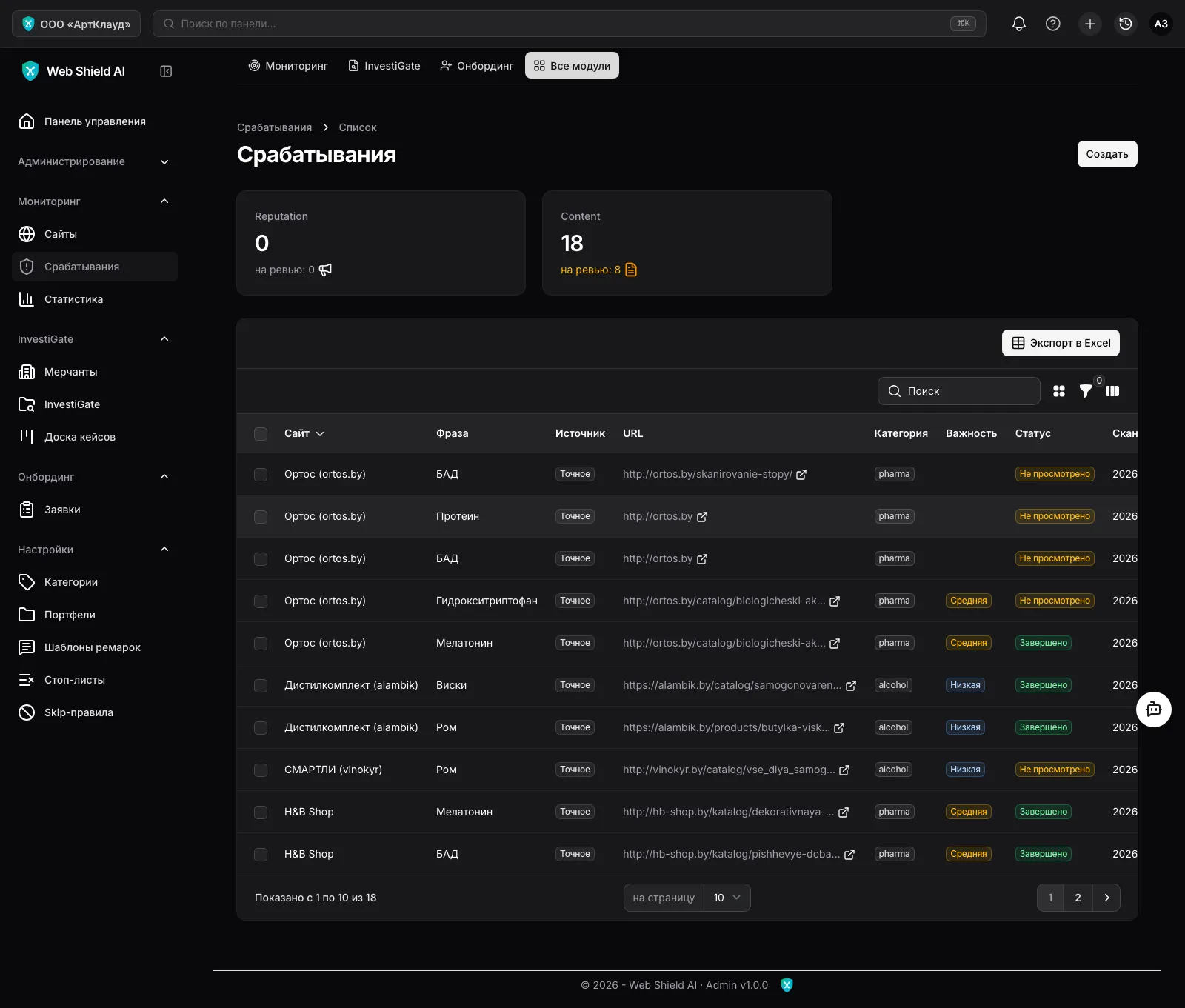
Task: Tick the select-all checkbox in header
Action: 261,434
